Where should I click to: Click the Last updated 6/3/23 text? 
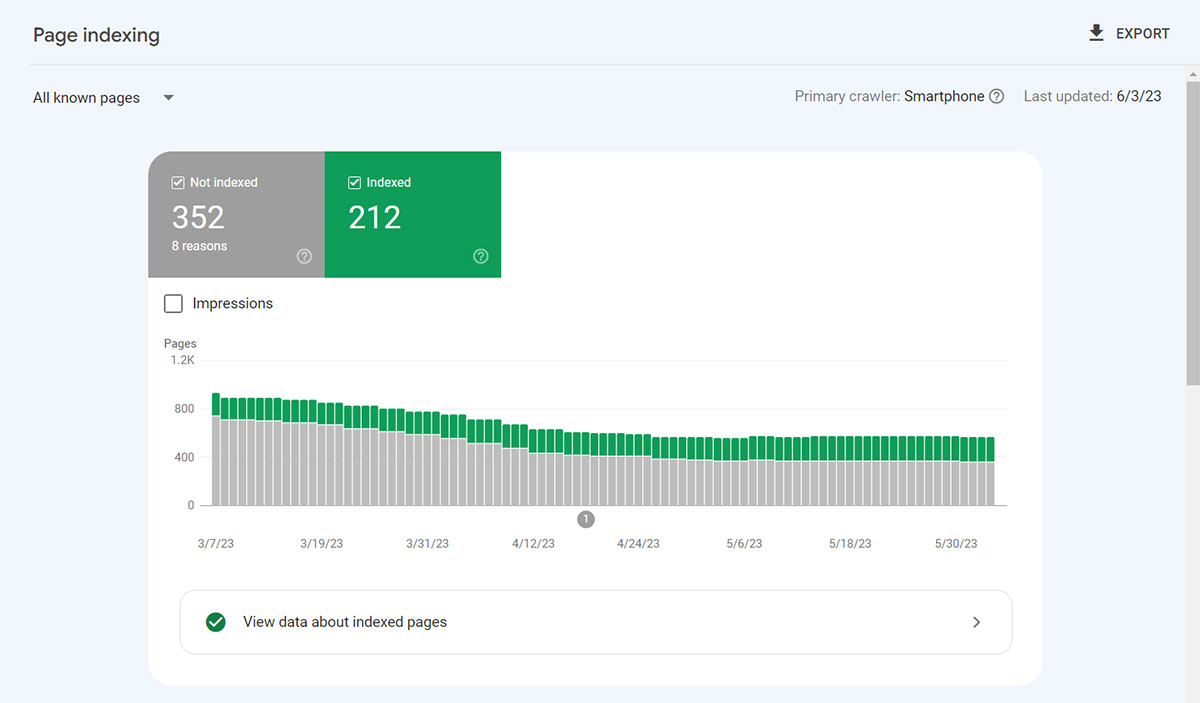tap(1093, 97)
